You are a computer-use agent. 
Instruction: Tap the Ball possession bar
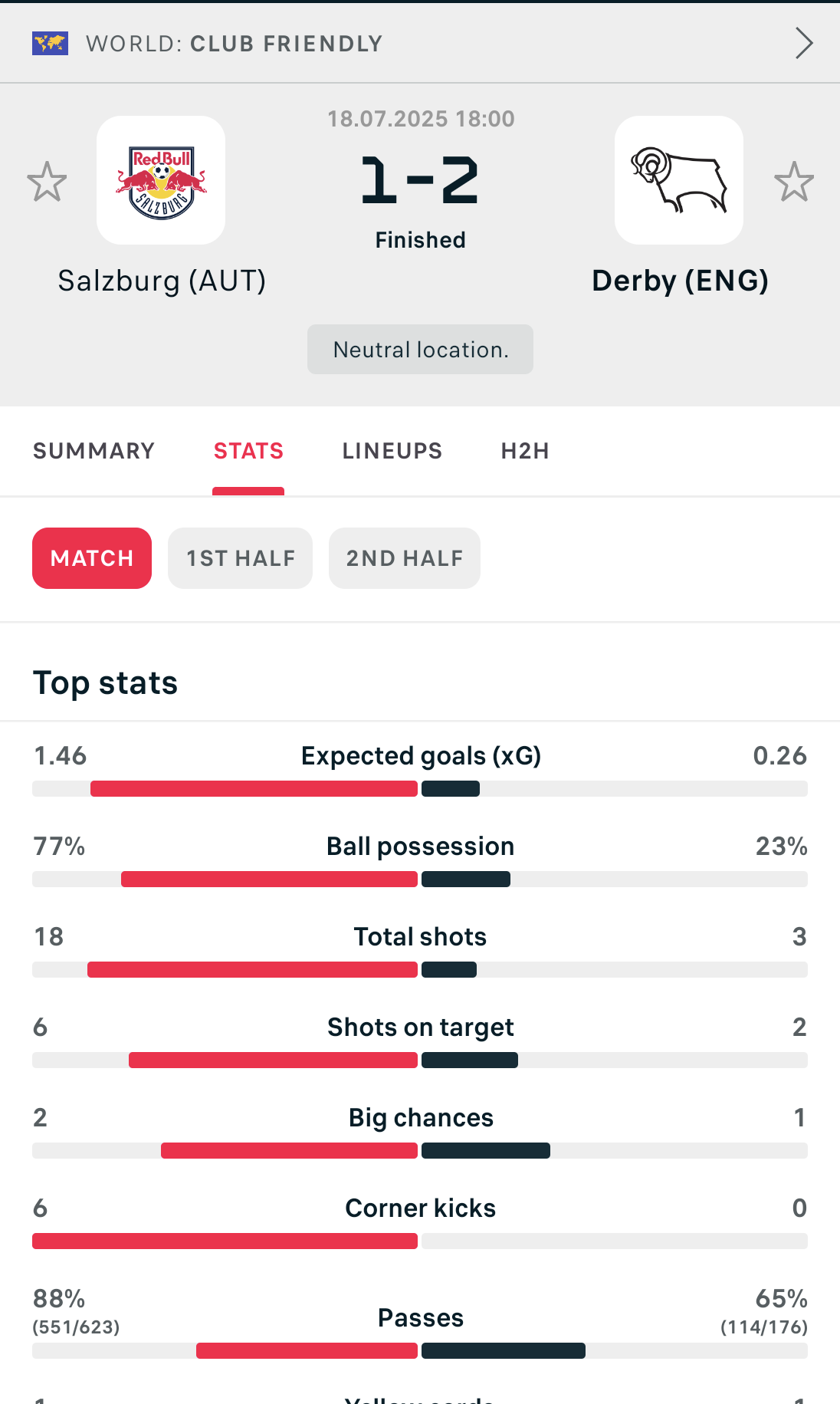pos(420,879)
